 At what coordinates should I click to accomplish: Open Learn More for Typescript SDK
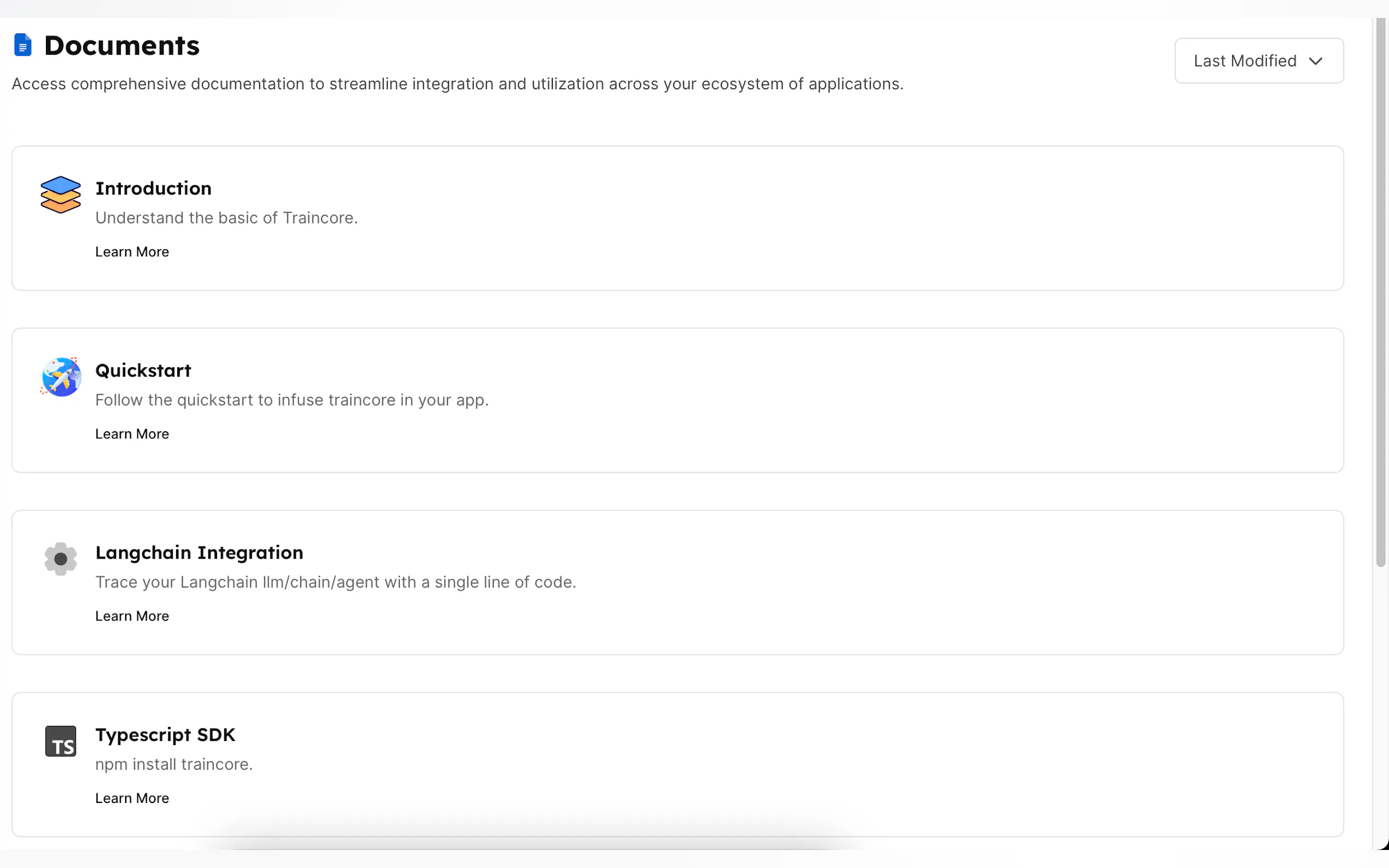(132, 798)
